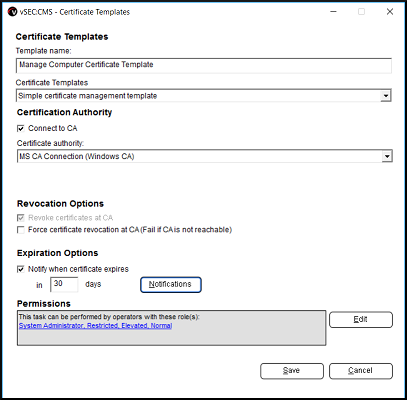Click the greyed Revoke certificates at CA checkbox
407x400 pixels.
[x=21, y=218]
